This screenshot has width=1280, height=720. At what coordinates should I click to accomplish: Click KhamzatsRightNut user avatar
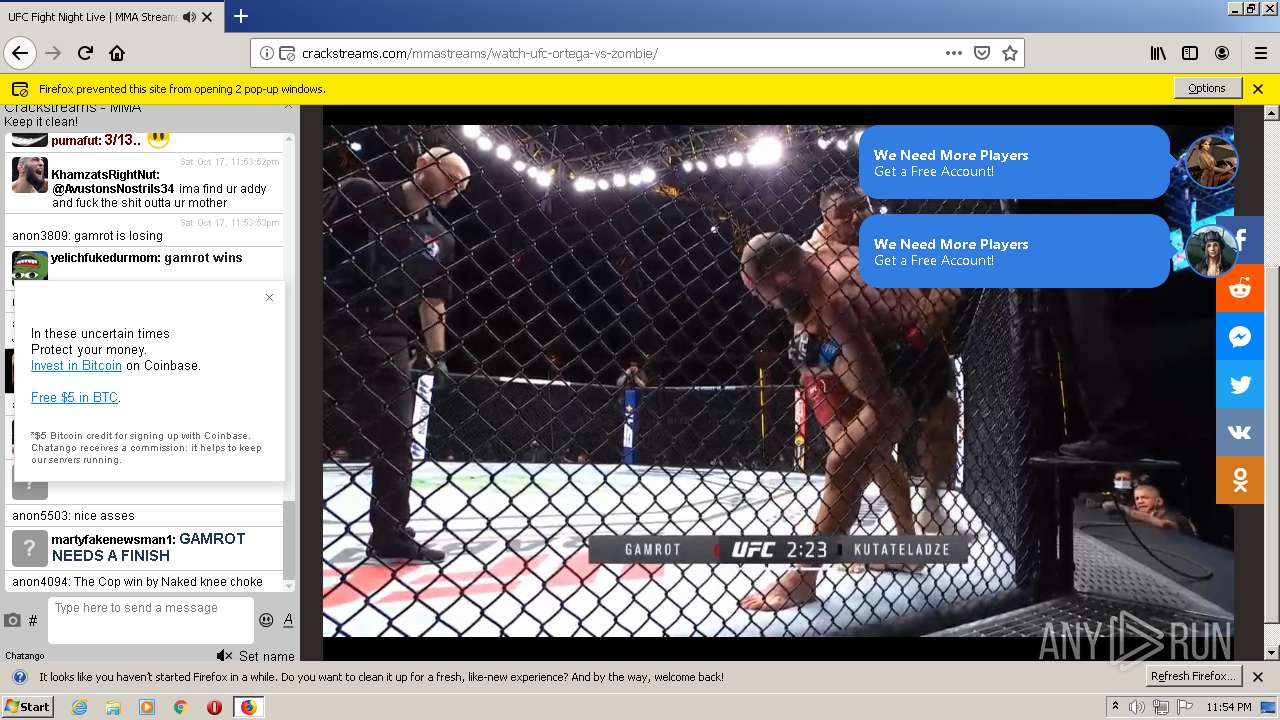(x=30, y=175)
